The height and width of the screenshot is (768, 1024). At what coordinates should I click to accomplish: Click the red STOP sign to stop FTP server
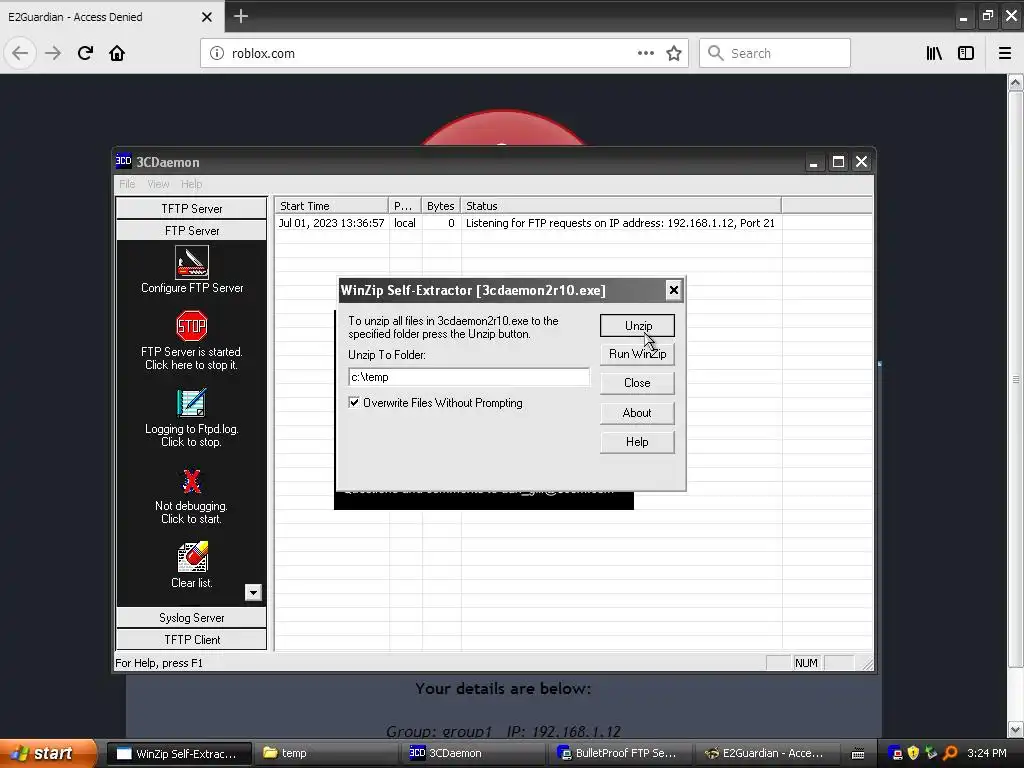point(191,325)
